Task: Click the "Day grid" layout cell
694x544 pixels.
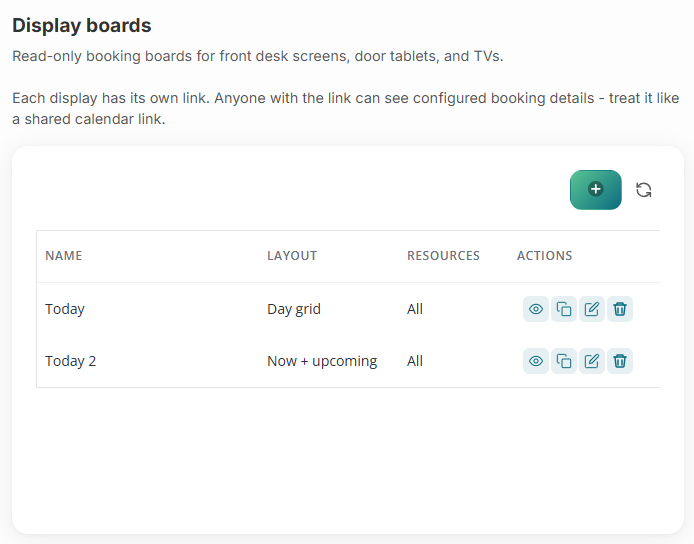Action: coord(294,309)
